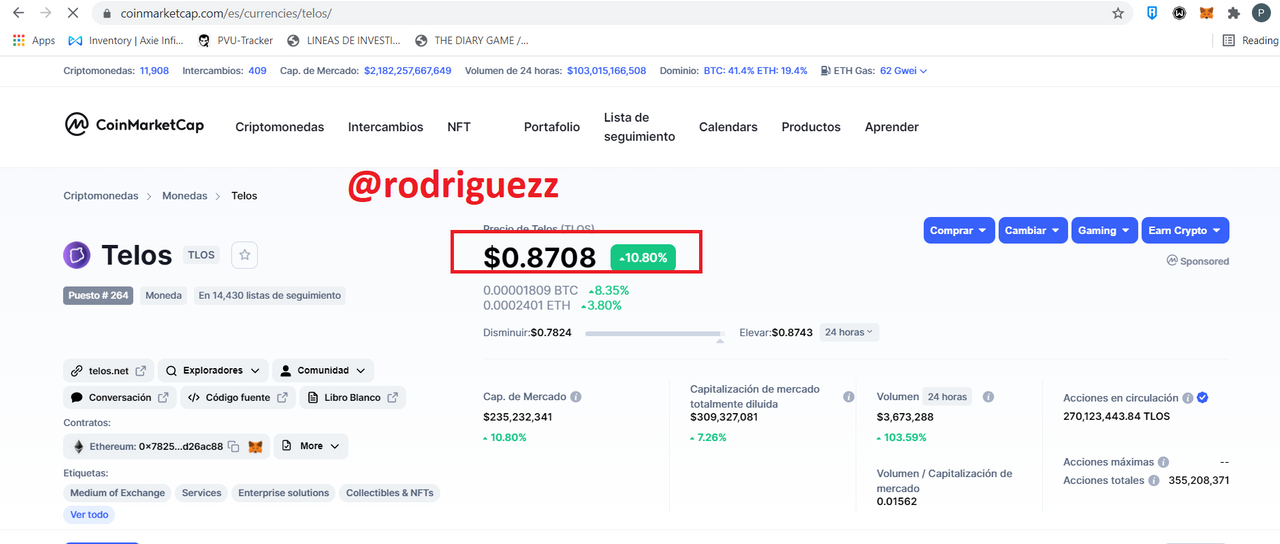Open Libro Blanco whitepaper link
This screenshot has height=544, width=1280.
click(x=352, y=397)
